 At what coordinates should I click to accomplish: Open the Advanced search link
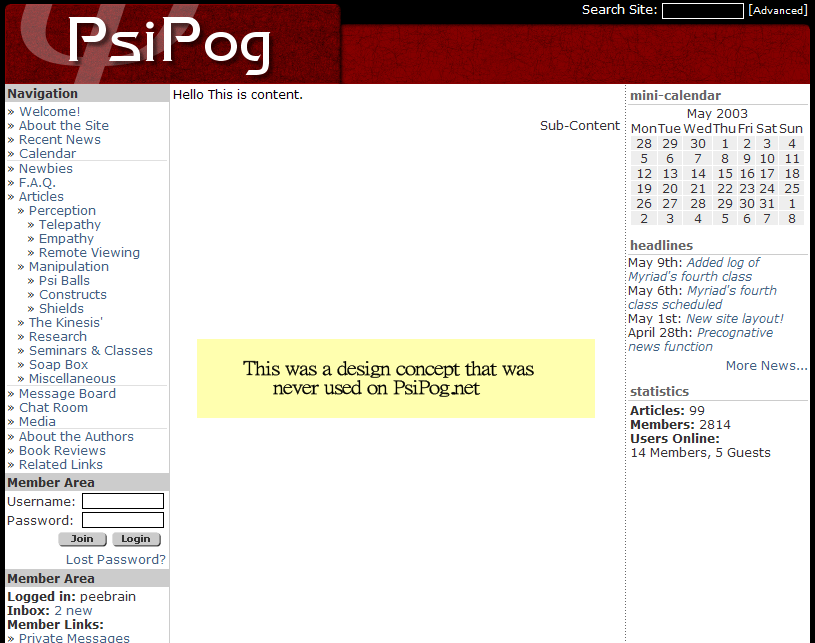tap(778, 10)
